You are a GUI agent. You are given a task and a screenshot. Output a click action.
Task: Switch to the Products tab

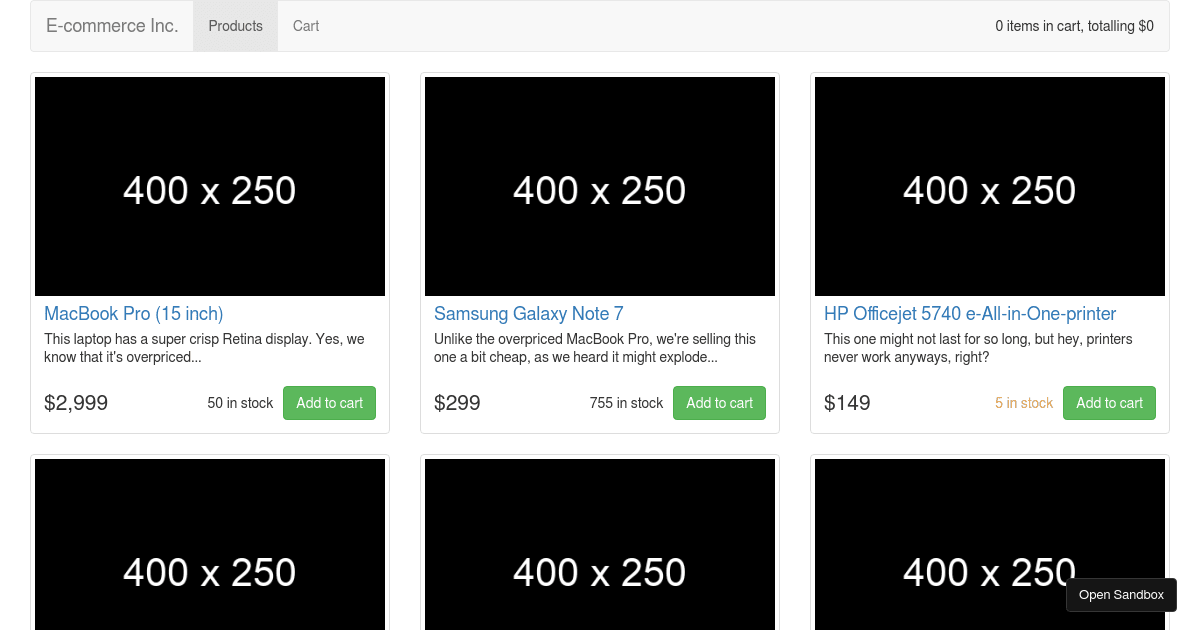pyautogui.click(x=235, y=26)
